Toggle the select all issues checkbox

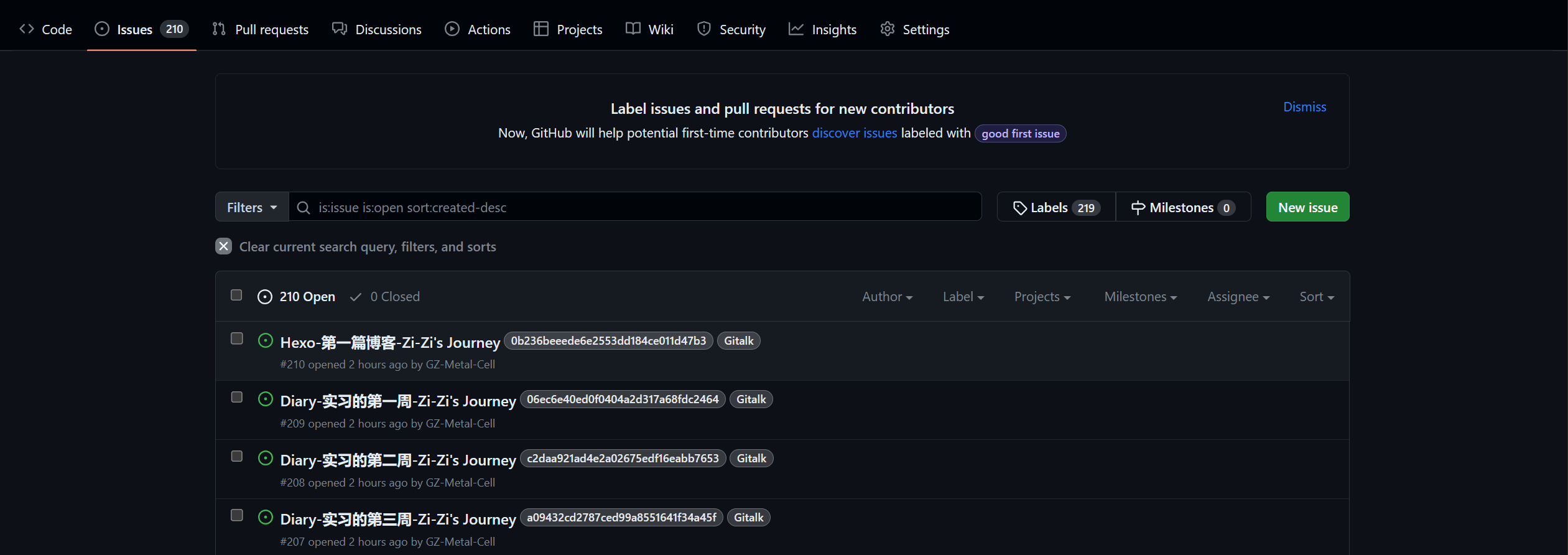236,295
